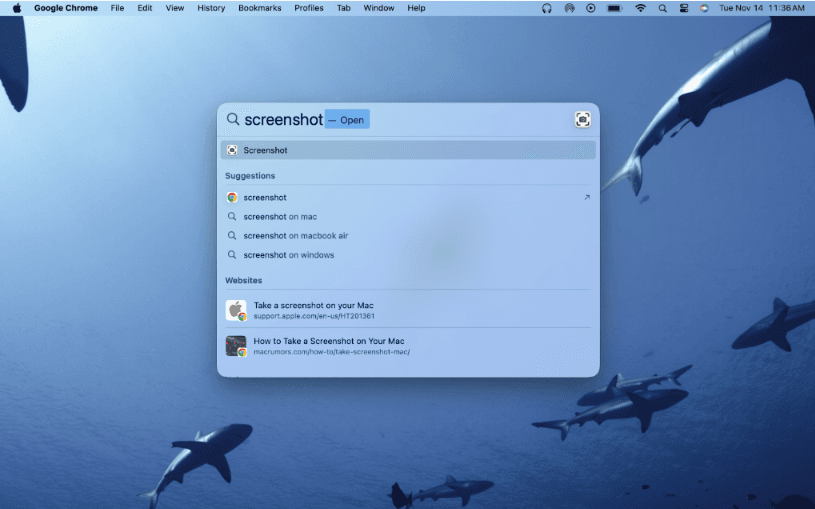This screenshot has height=509, width=815.
Task: Open the History menu
Action: tap(211, 8)
